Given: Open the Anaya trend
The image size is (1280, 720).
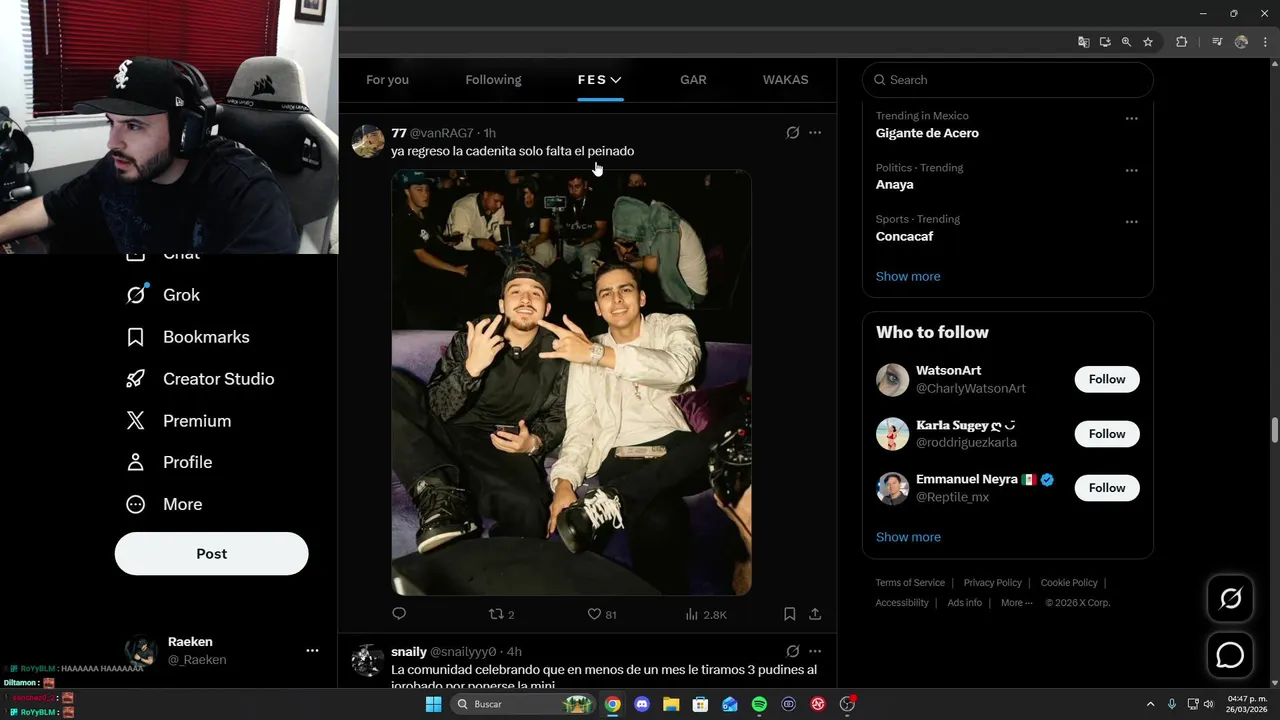Looking at the screenshot, I should [895, 184].
